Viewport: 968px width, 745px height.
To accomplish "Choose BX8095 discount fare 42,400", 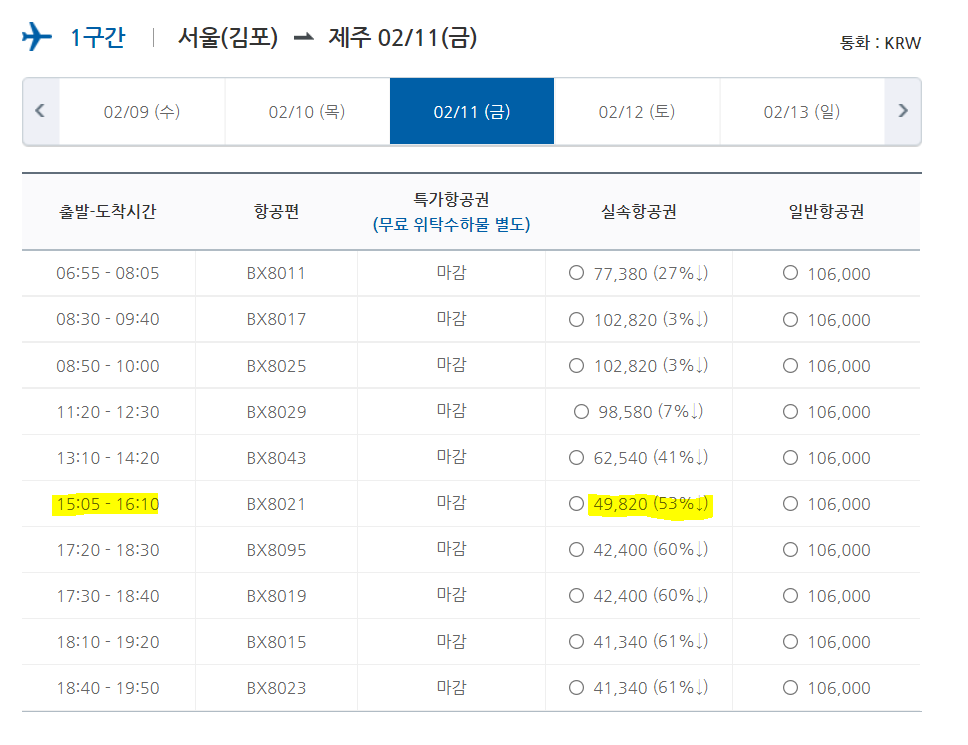I will point(576,549).
